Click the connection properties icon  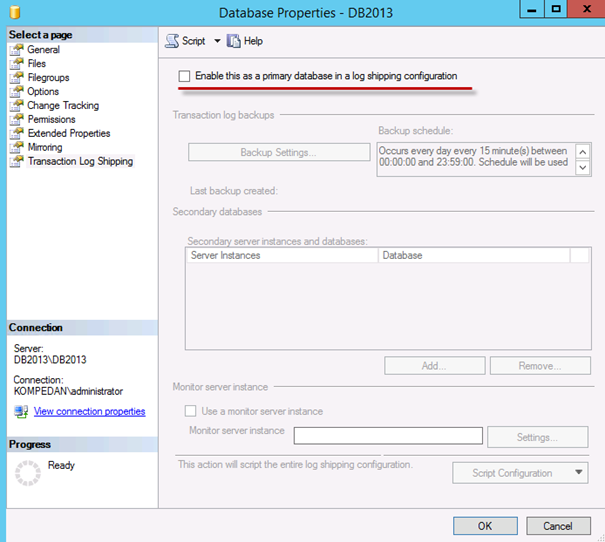(21, 411)
